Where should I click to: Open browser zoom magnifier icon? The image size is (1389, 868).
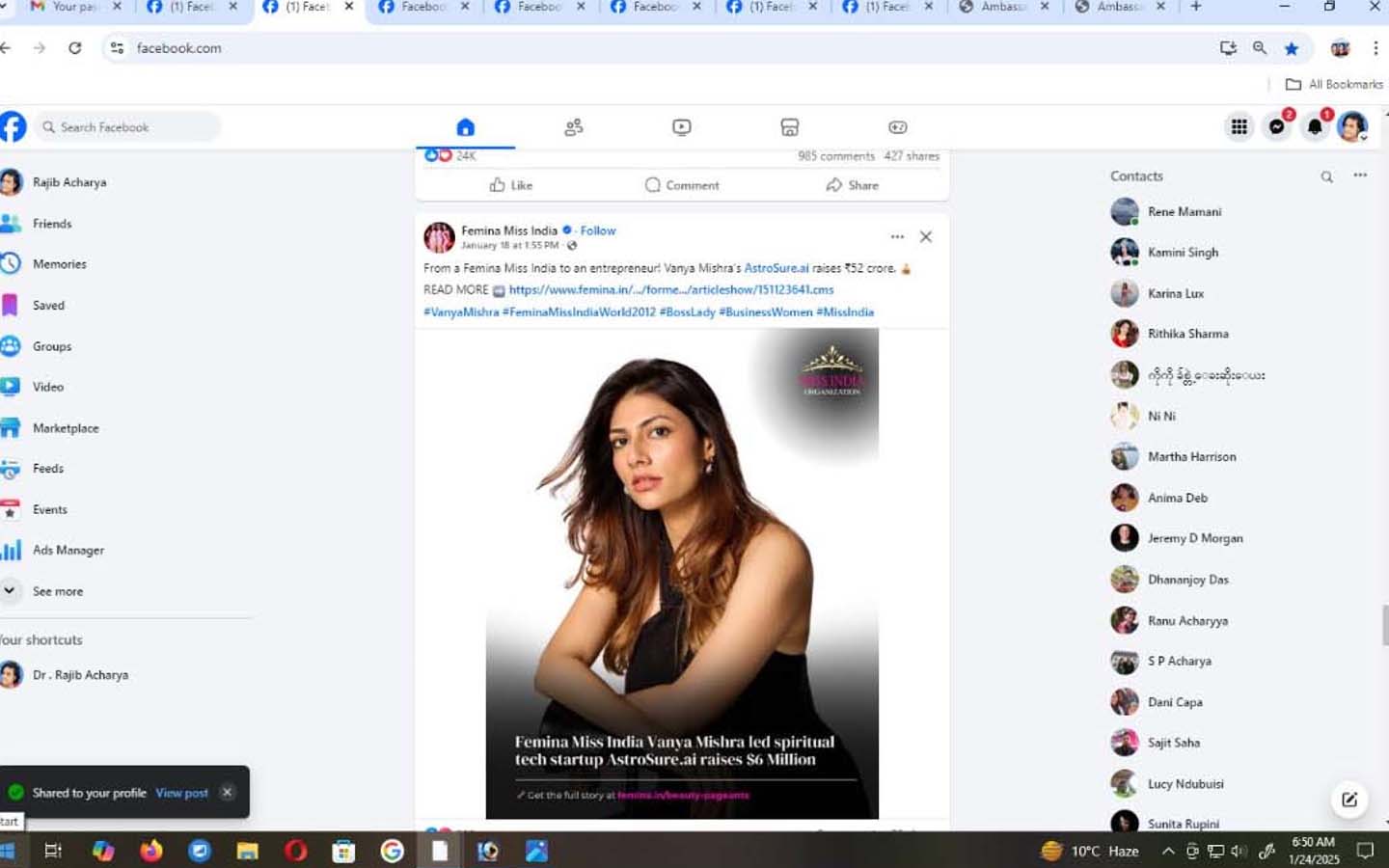tap(1260, 48)
